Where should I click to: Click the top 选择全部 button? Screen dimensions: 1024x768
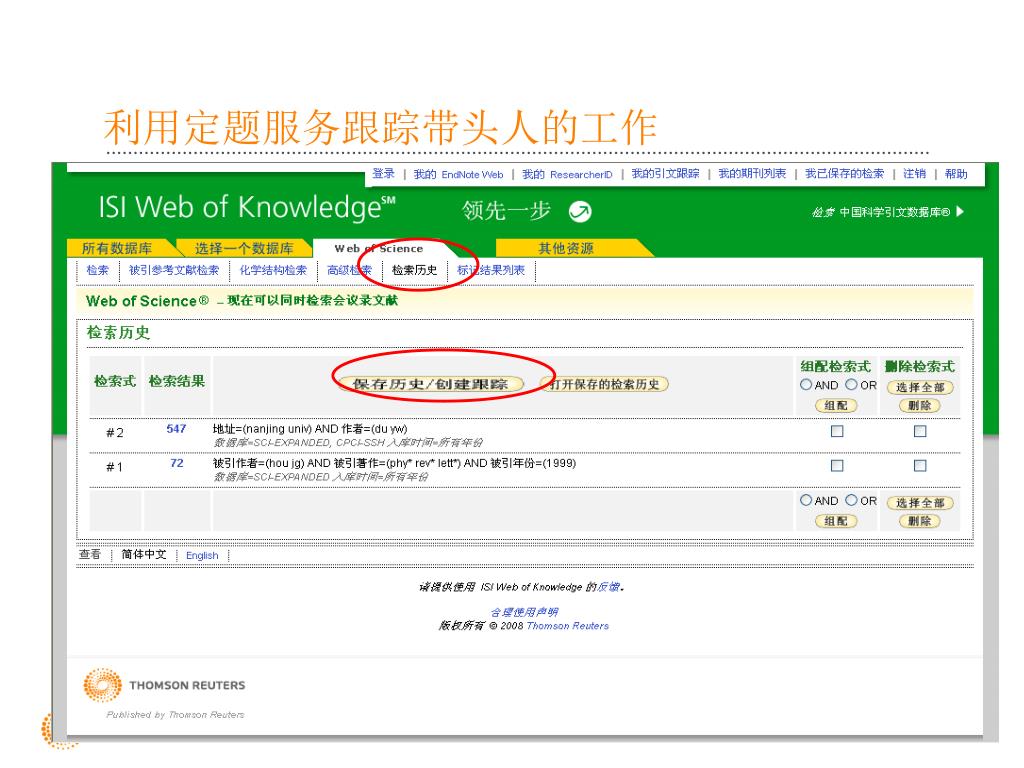pyautogui.click(x=920, y=387)
